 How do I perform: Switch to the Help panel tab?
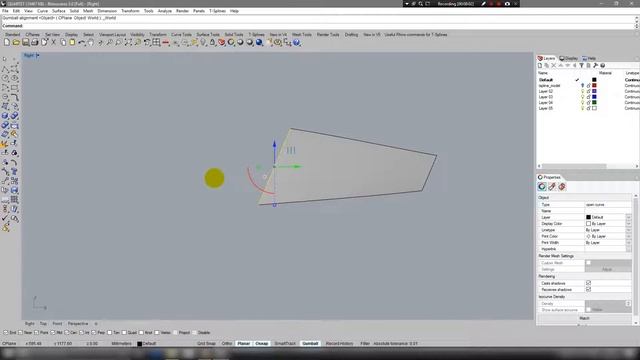tap(589, 58)
